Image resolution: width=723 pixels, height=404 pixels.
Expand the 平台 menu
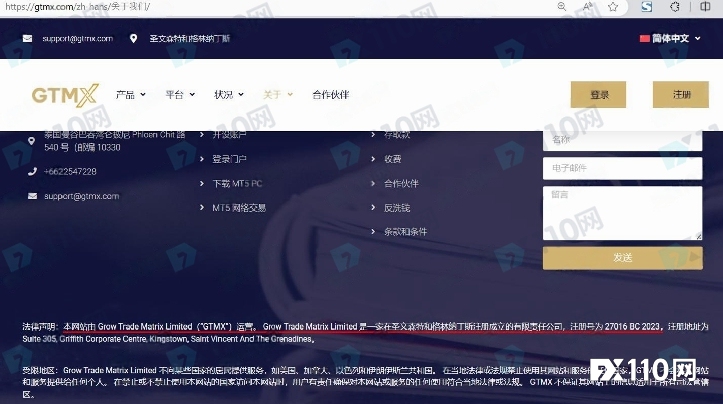180,95
